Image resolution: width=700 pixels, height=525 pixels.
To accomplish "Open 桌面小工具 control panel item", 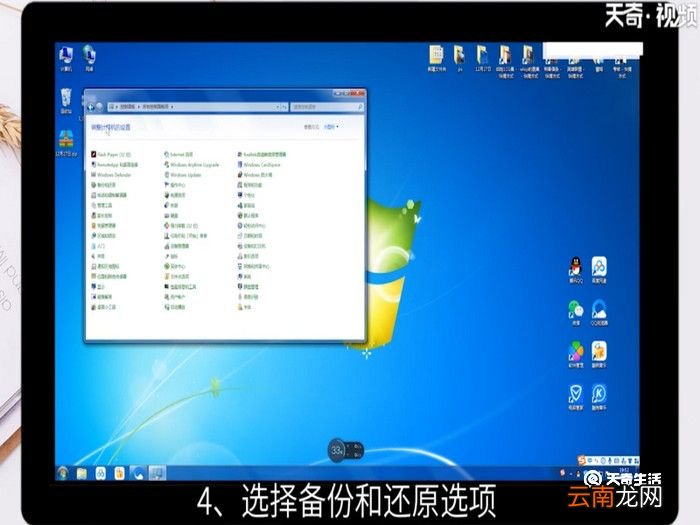I will (103, 307).
